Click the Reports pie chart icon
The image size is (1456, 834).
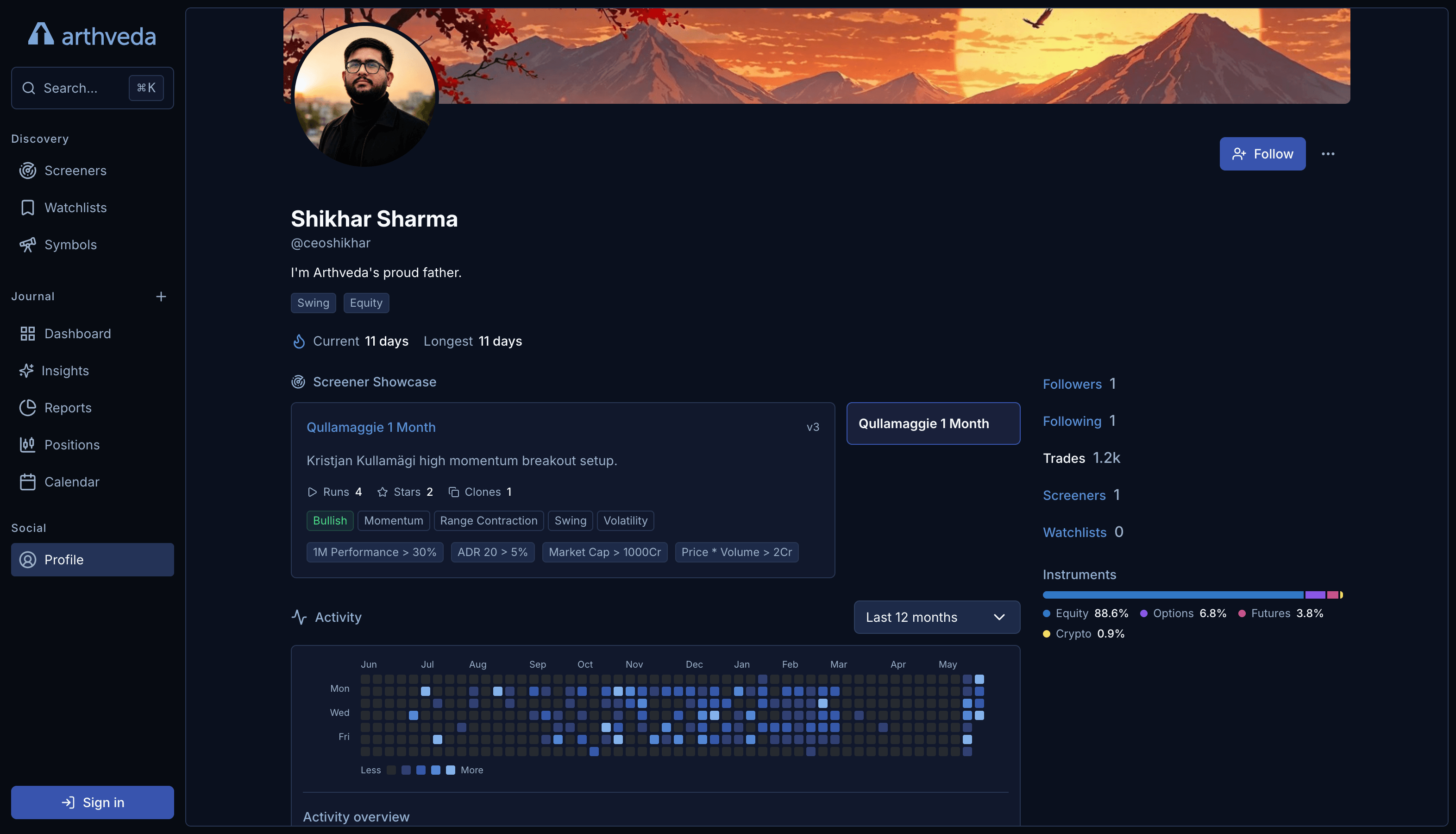click(27, 407)
